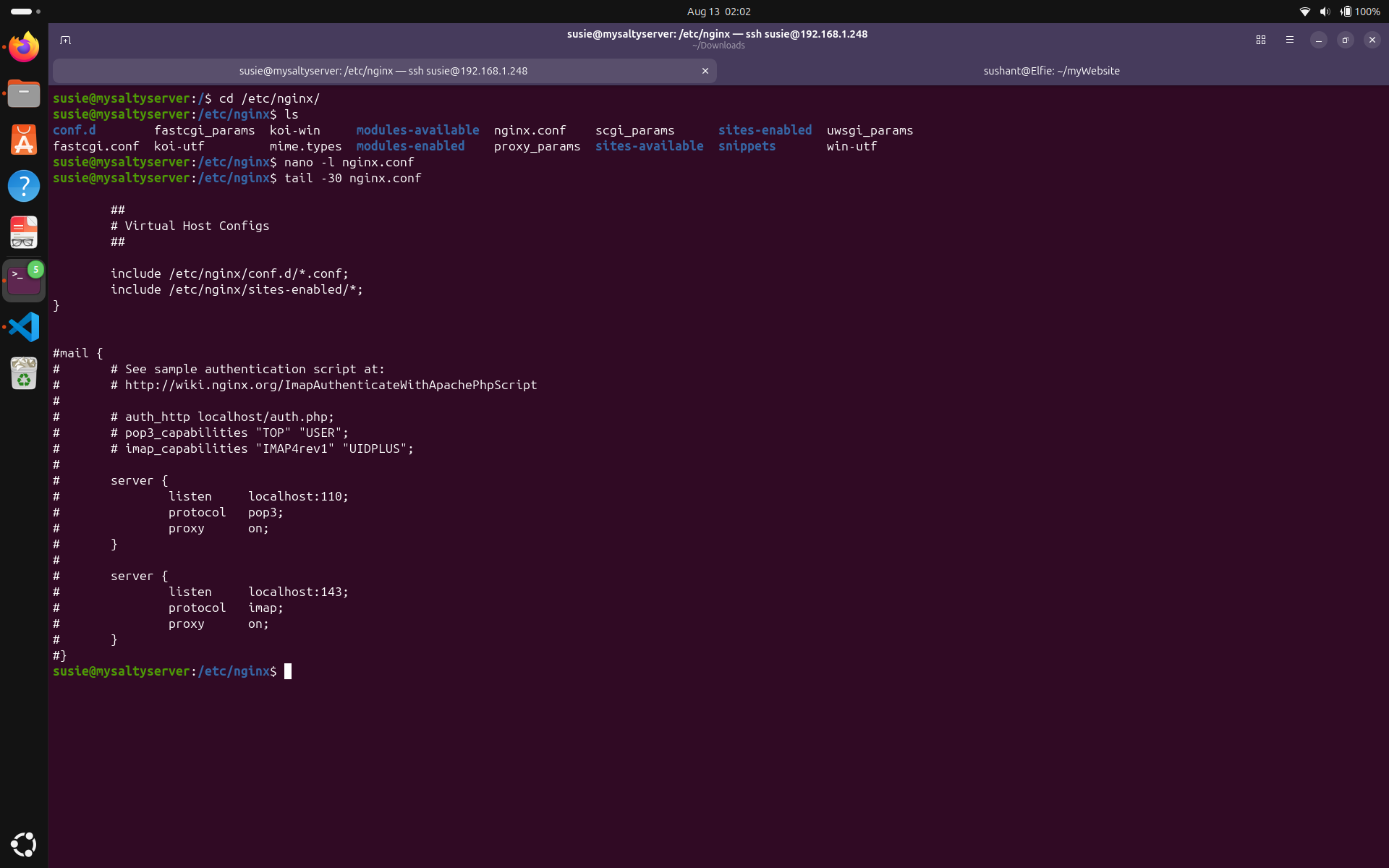The image size is (1389, 868).
Task: Click the Terminal icon in dock
Action: (24, 281)
